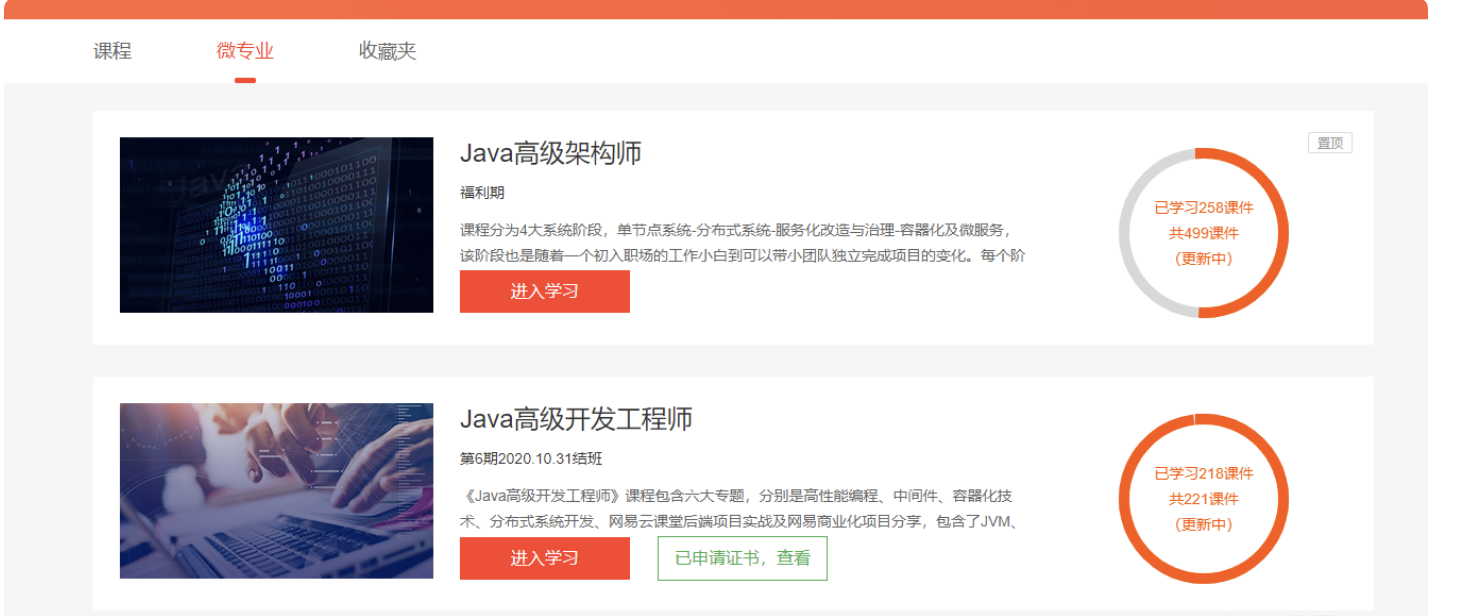Click the Java高级架构师 course title
This screenshot has height=616, width=1478.
550,153
